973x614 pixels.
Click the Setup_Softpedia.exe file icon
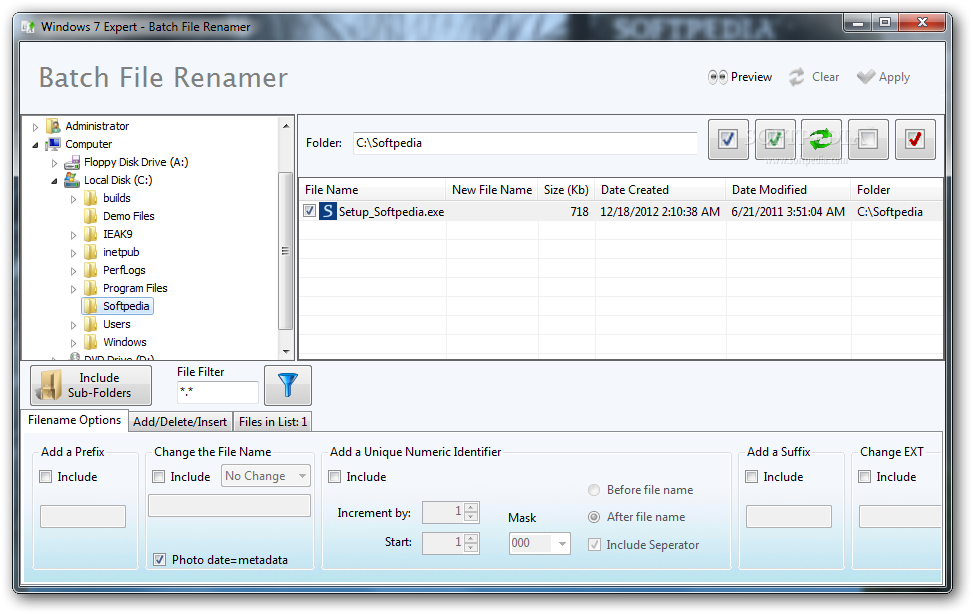point(328,211)
